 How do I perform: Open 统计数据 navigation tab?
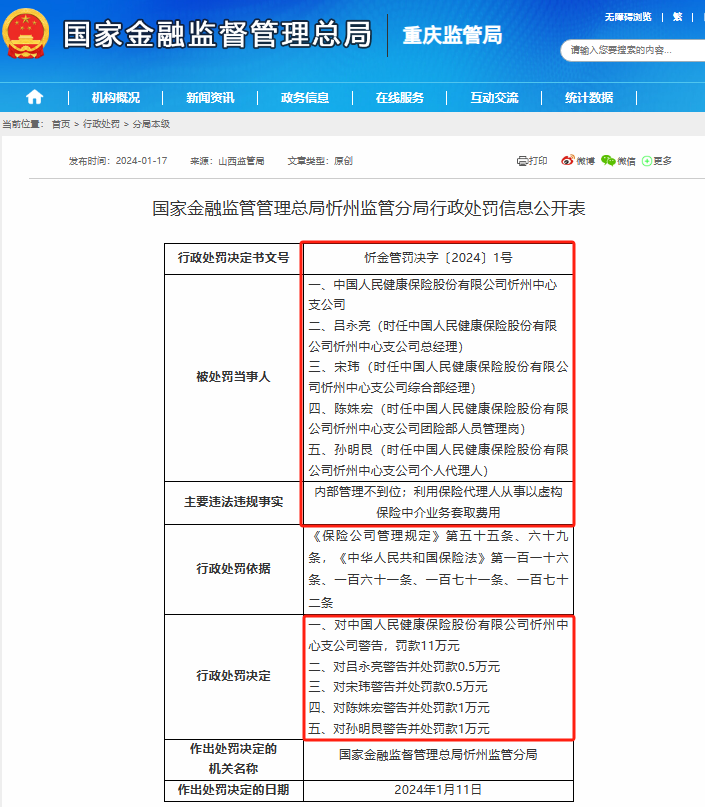[588, 97]
